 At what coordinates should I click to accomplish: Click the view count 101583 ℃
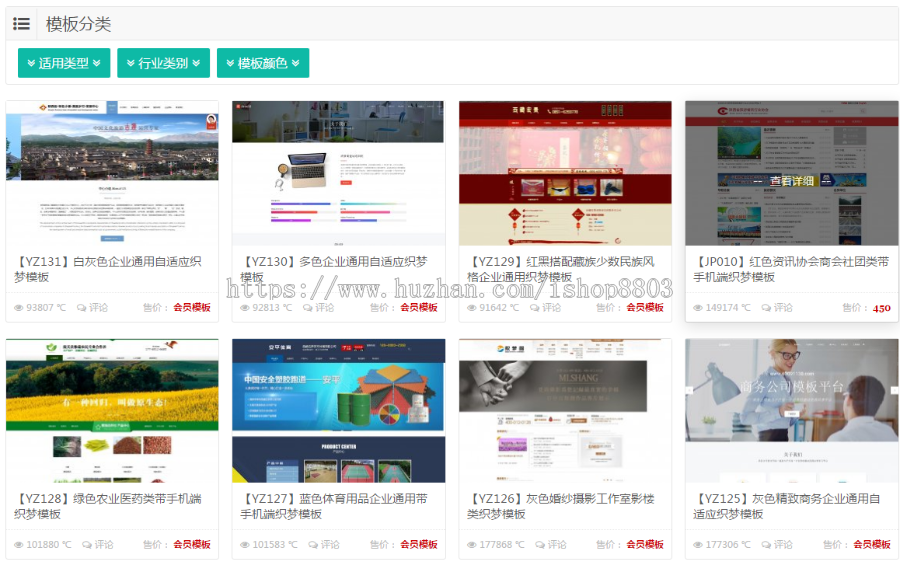coord(275,544)
